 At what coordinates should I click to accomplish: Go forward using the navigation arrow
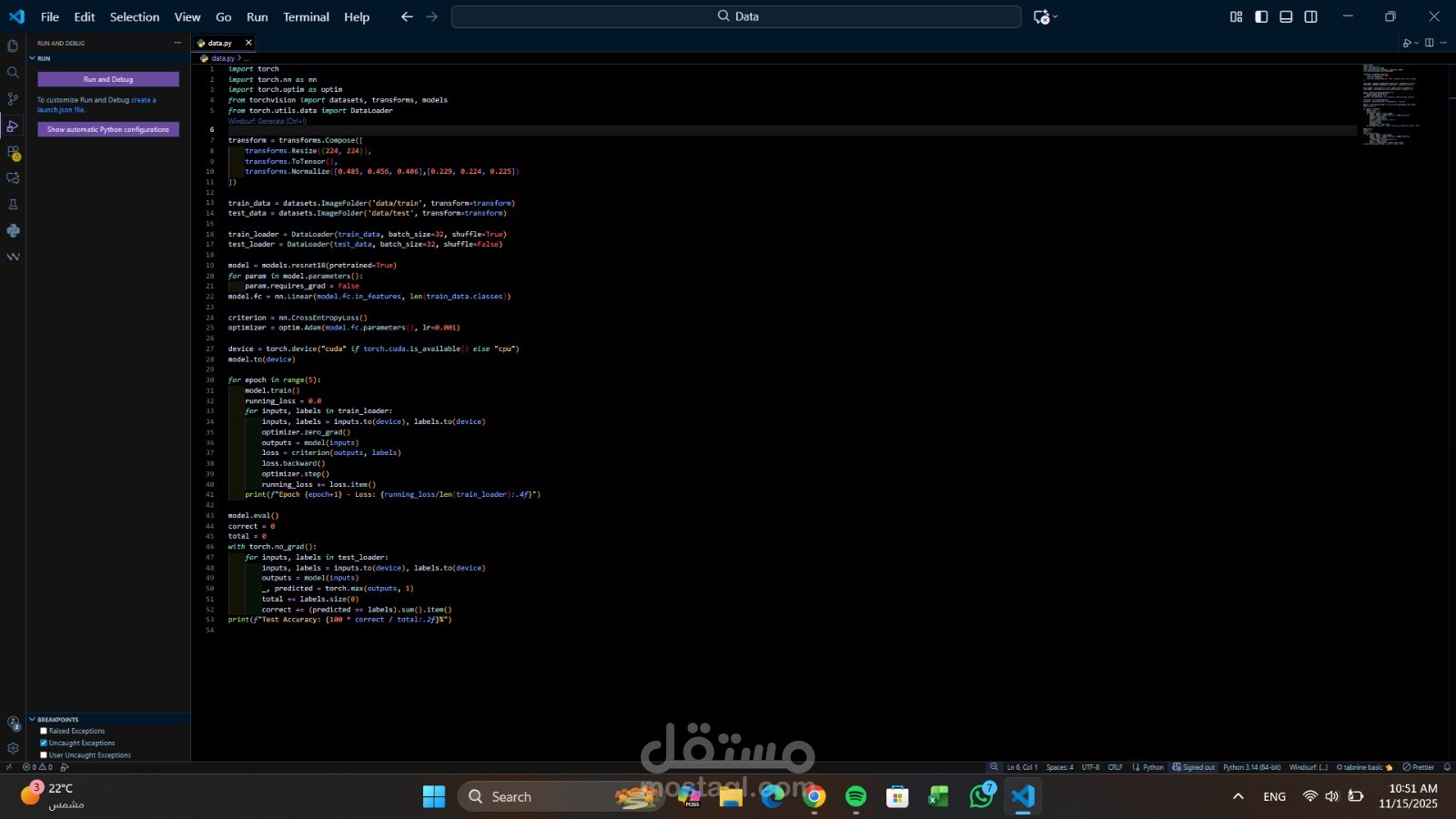click(432, 16)
